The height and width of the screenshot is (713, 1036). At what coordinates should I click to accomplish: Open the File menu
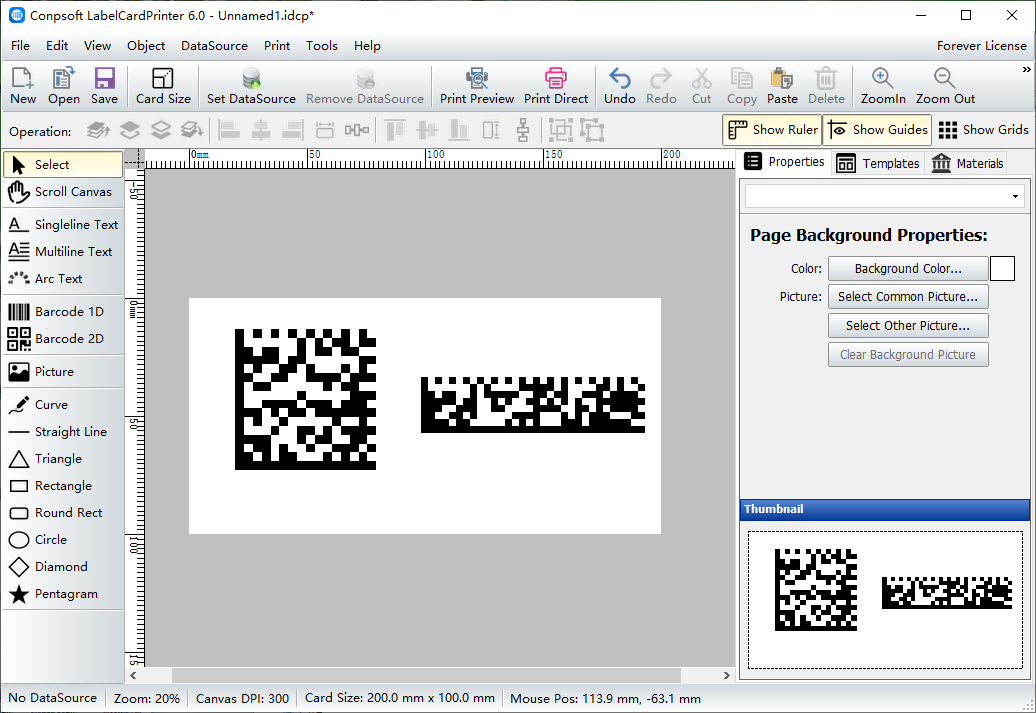pos(20,46)
